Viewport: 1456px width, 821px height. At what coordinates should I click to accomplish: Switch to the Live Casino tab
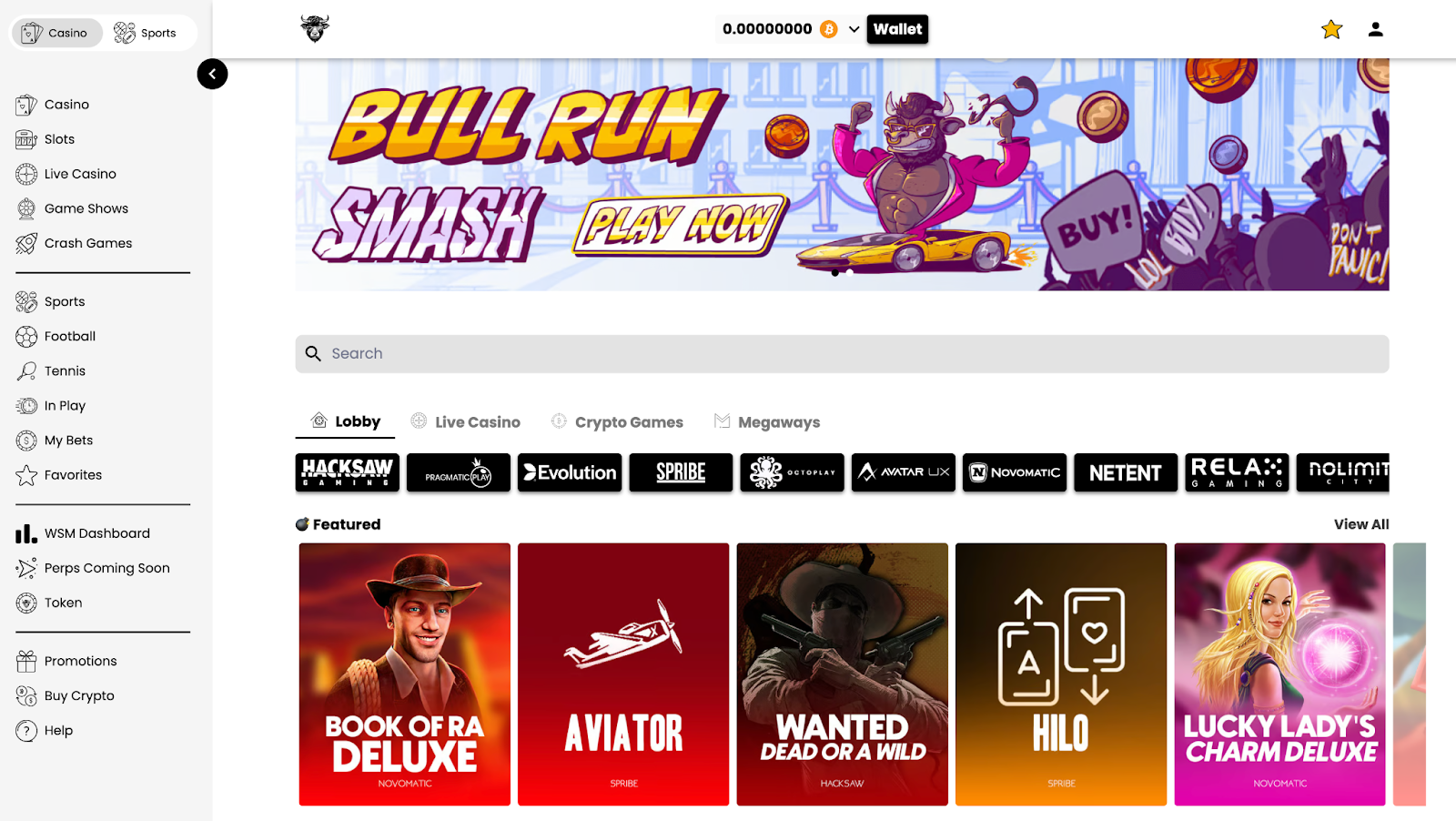tap(465, 421)
